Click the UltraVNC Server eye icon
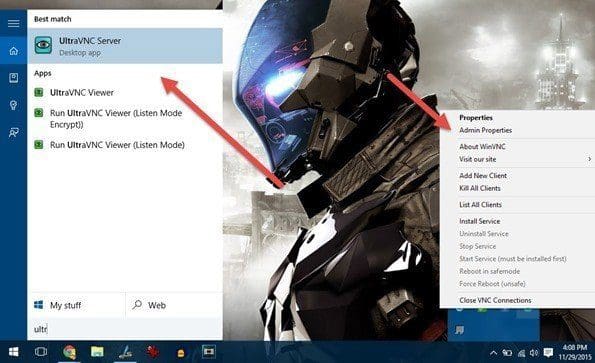Screen dimensions: 595x363 (x=43, y=46)
